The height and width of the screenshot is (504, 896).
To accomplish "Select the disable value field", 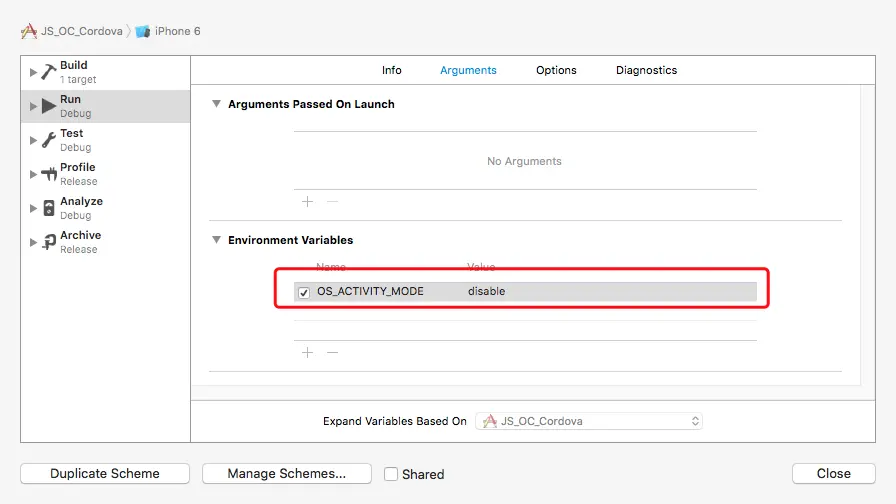I will (487, 292).
